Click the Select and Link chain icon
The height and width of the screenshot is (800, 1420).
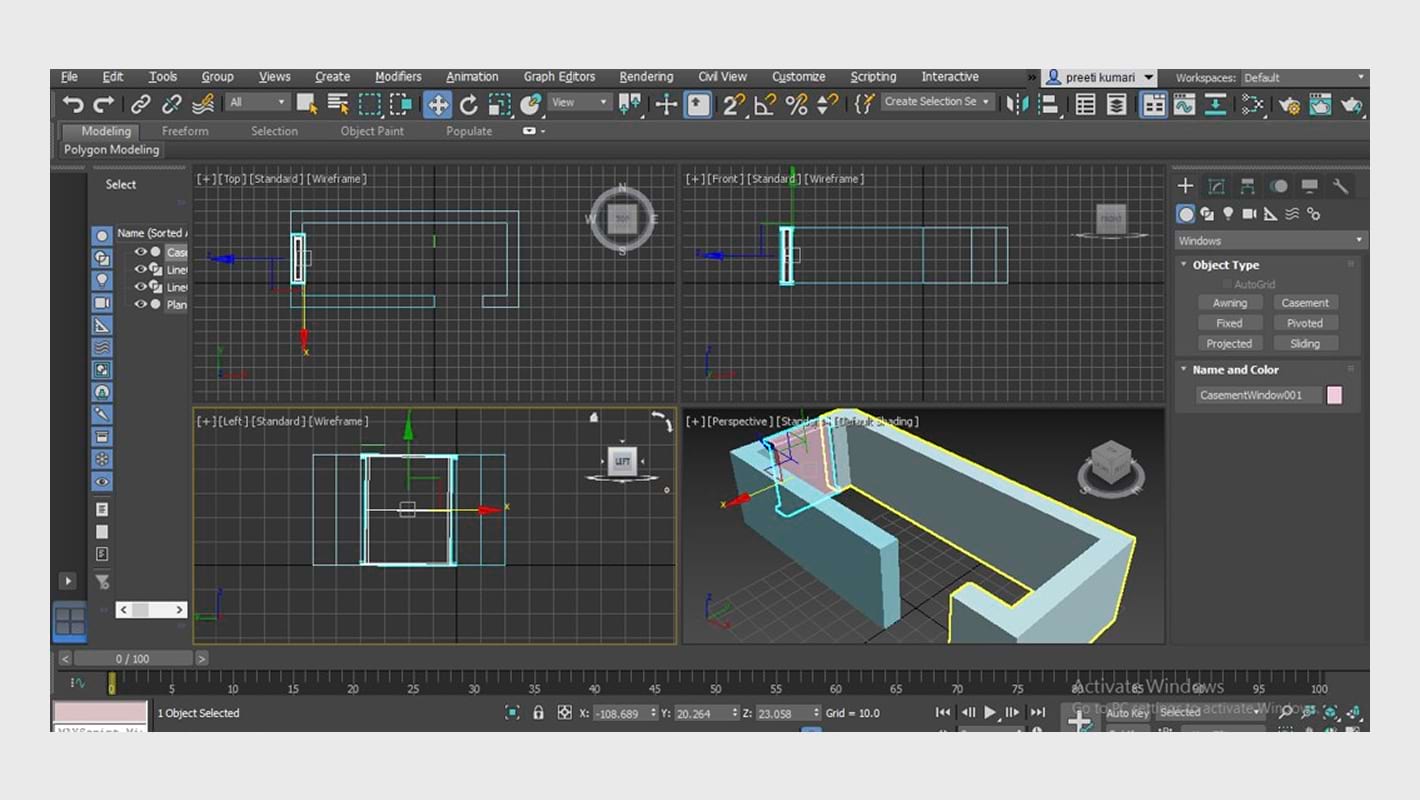pos(141,104)
